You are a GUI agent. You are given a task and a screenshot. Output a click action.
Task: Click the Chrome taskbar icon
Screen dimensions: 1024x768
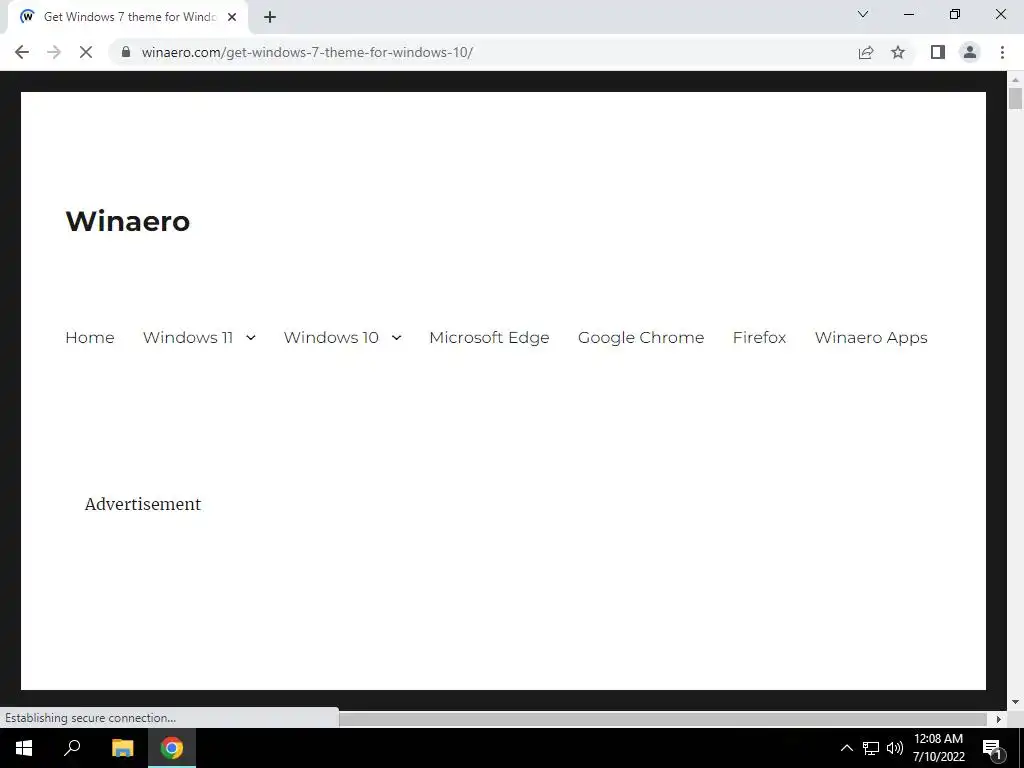click(172, 748)
